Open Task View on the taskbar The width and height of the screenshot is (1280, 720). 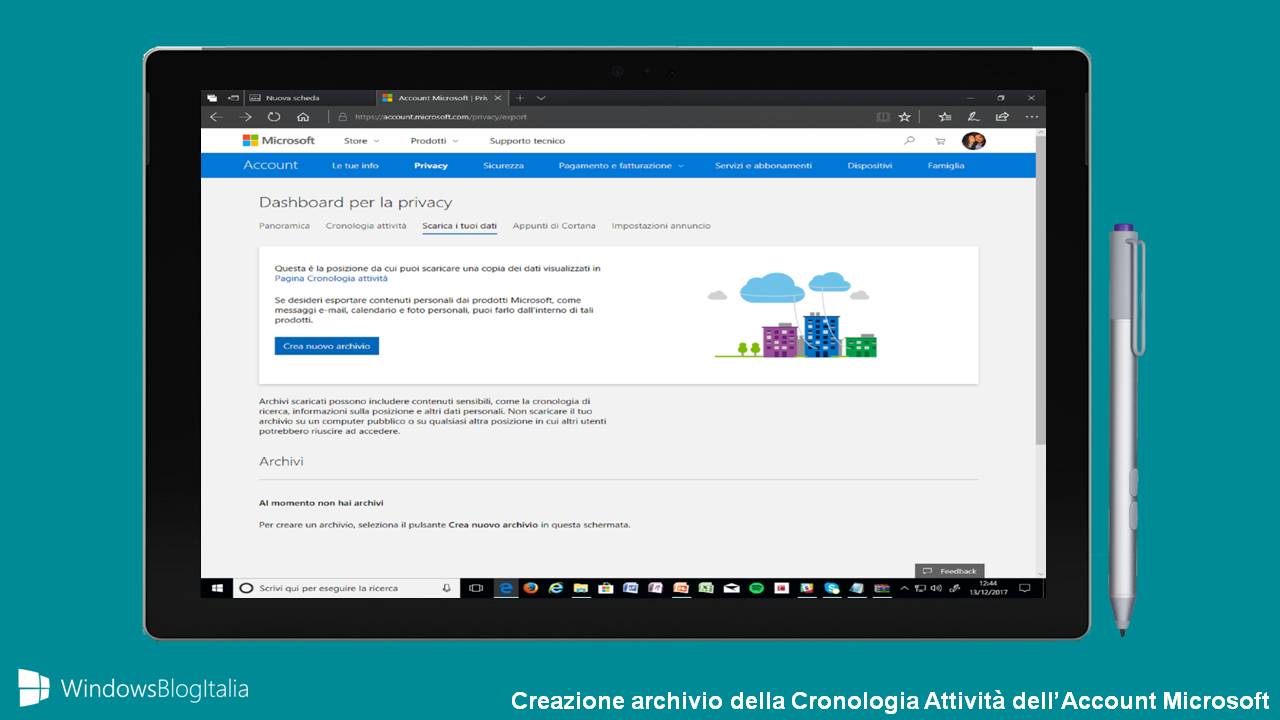tap(475, 588)
